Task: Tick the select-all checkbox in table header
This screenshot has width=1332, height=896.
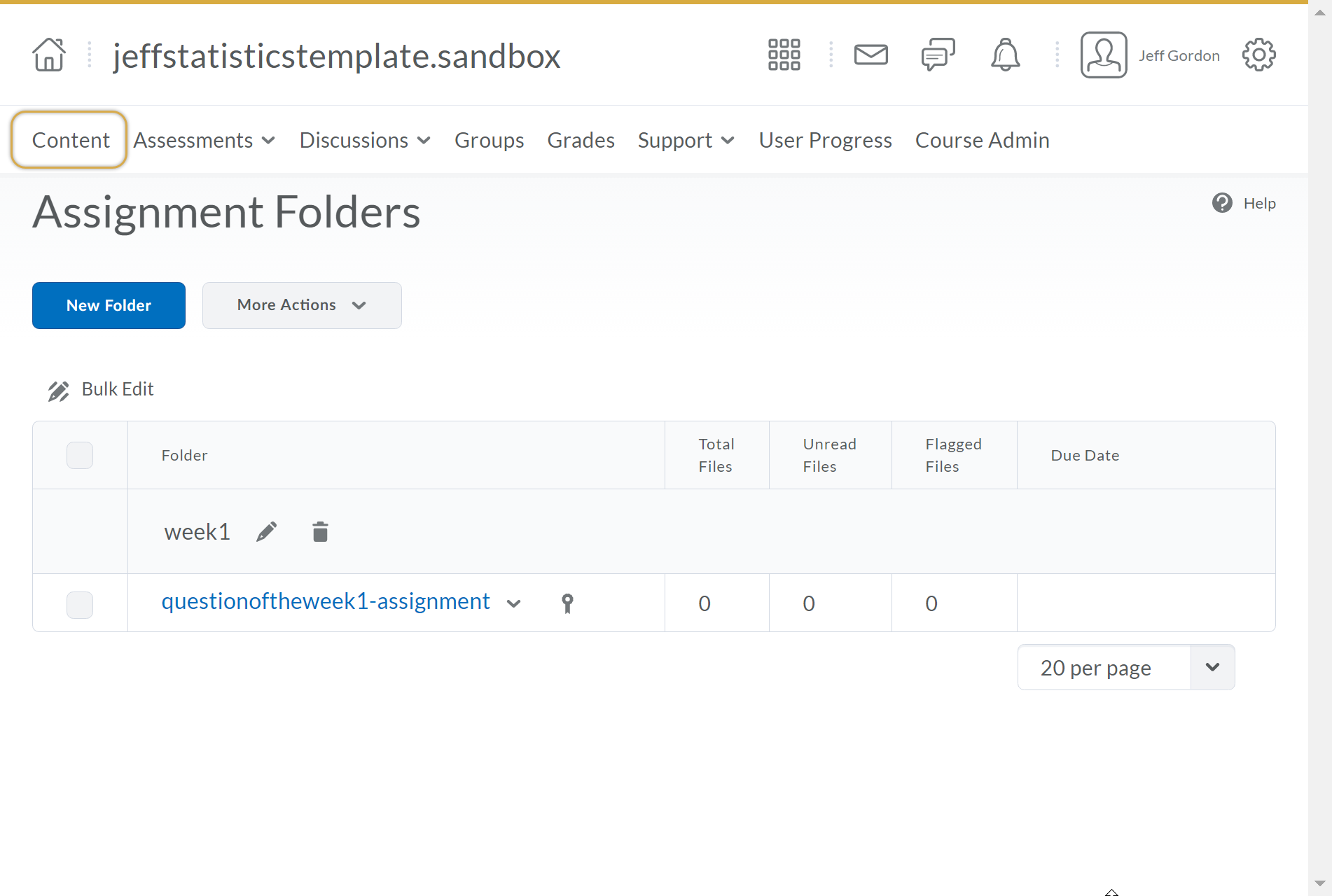Action: pyautogui.click(x=80, y=455)
